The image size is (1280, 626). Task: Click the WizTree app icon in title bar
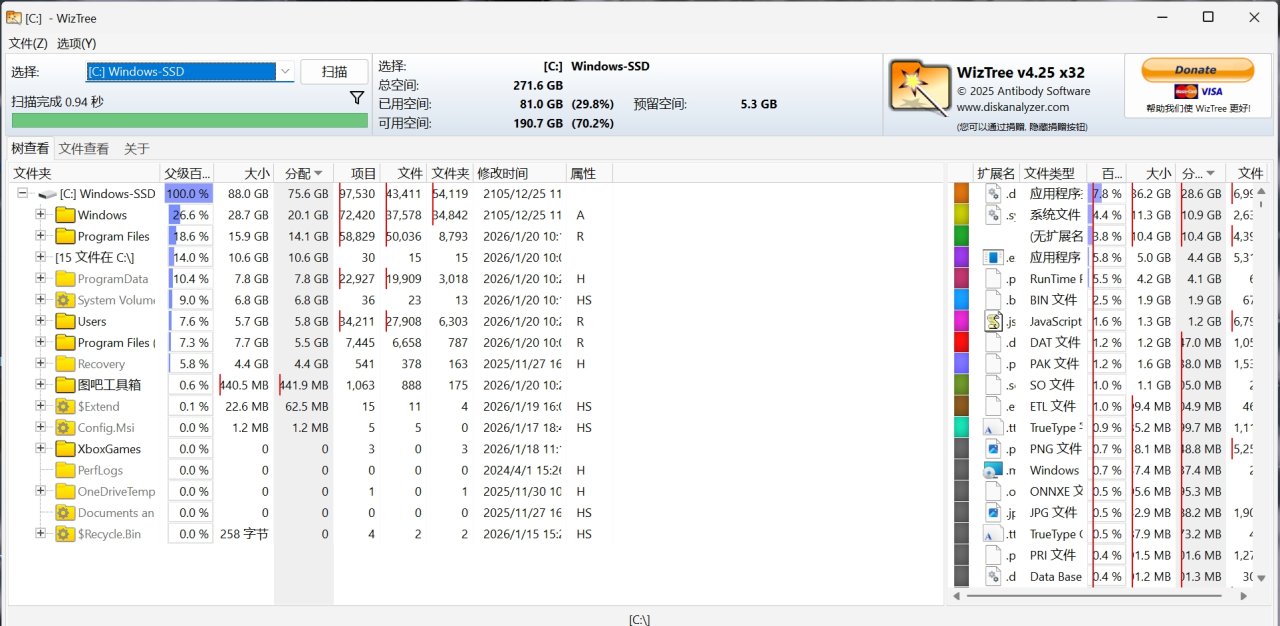click(x=14, y=17)
